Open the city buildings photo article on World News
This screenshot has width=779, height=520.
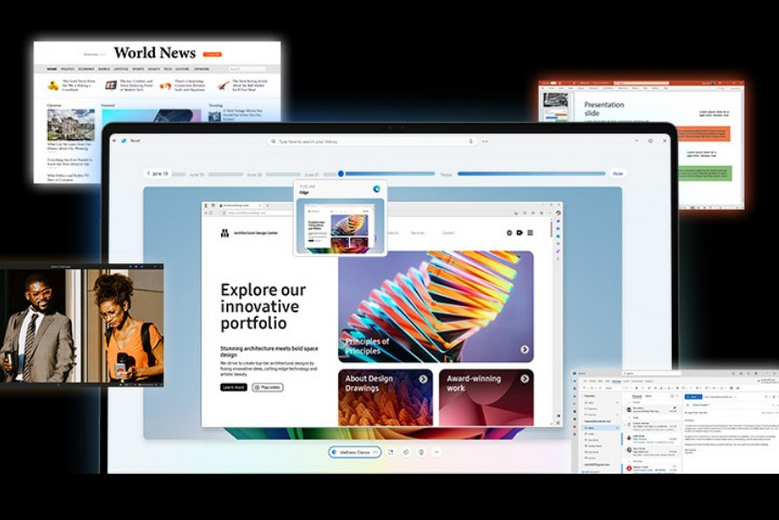71,125
